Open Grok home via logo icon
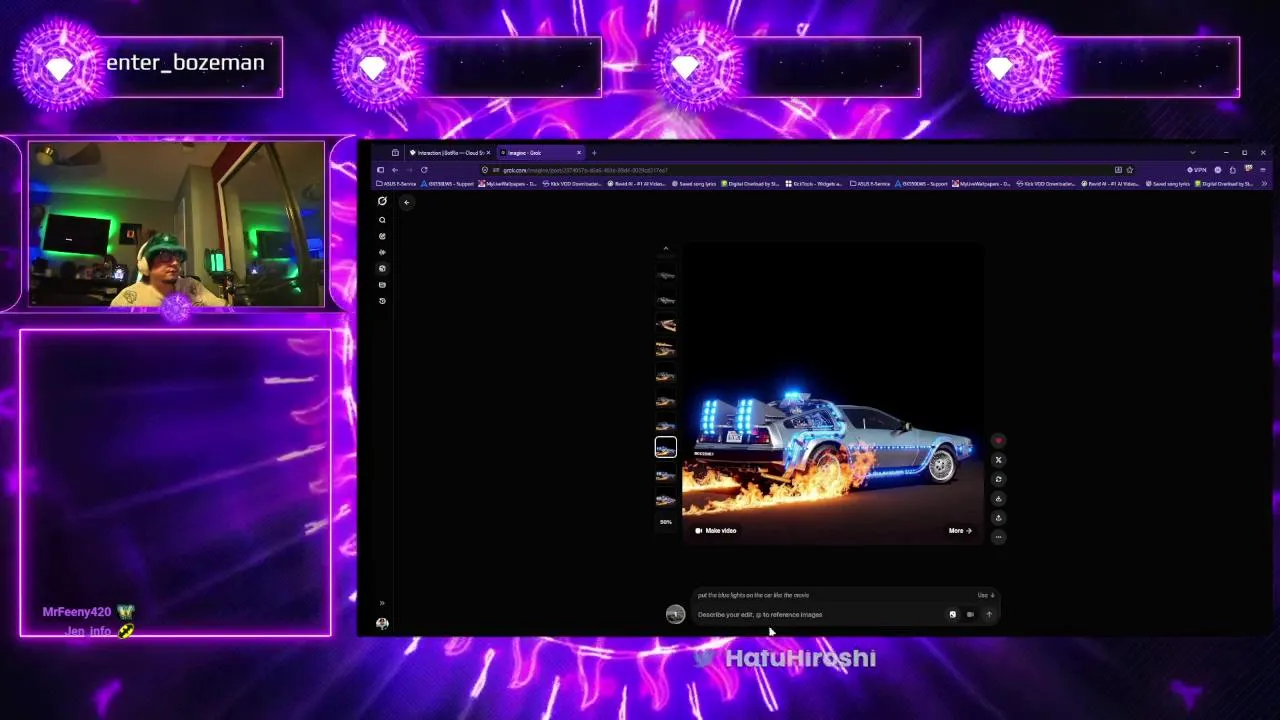 click(x=382, y=201)
